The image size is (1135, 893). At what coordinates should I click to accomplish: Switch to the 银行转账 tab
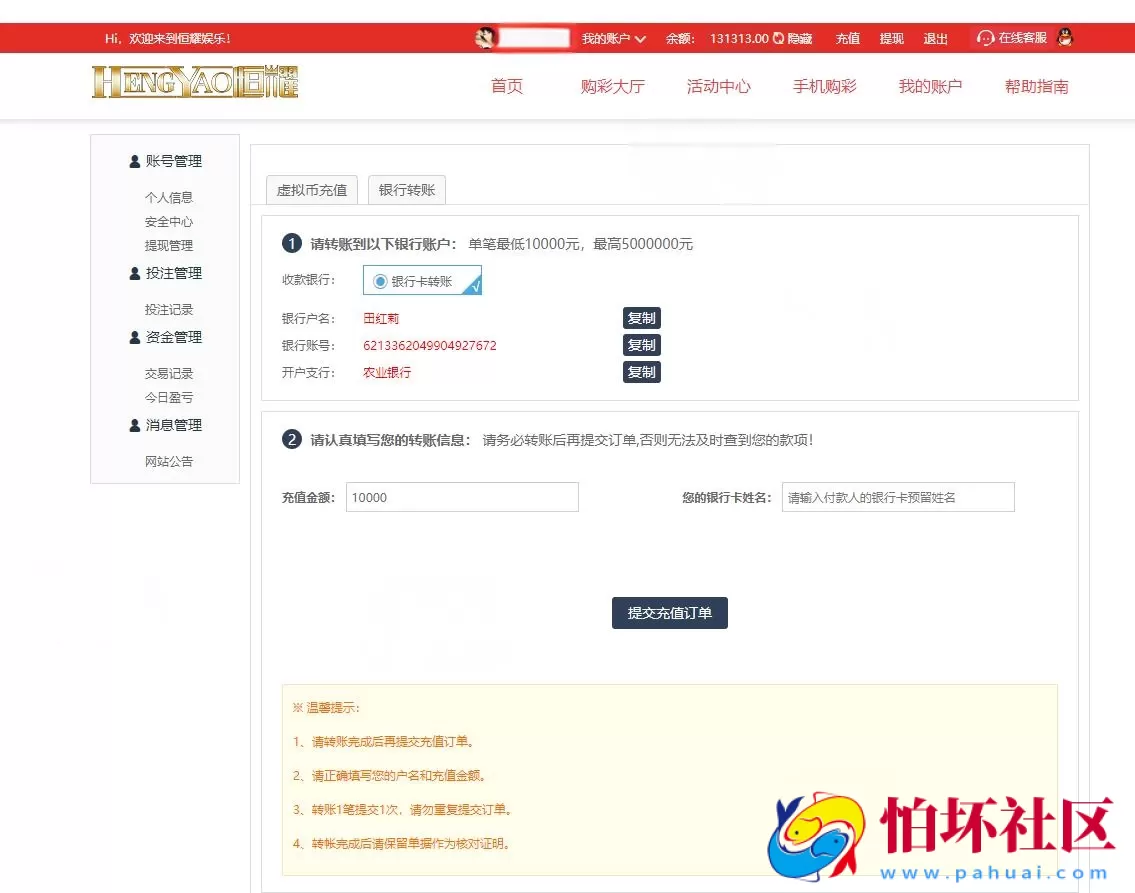(406, 189)
